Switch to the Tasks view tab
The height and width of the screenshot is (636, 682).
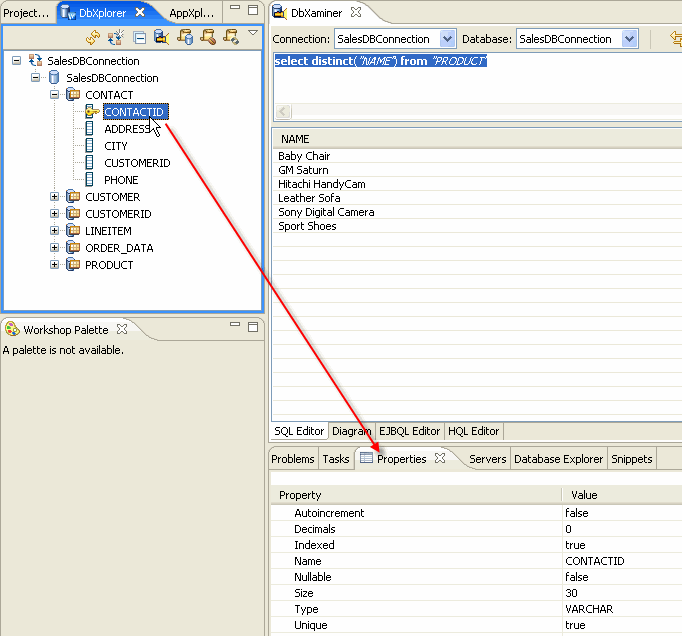tap(336, 459)
